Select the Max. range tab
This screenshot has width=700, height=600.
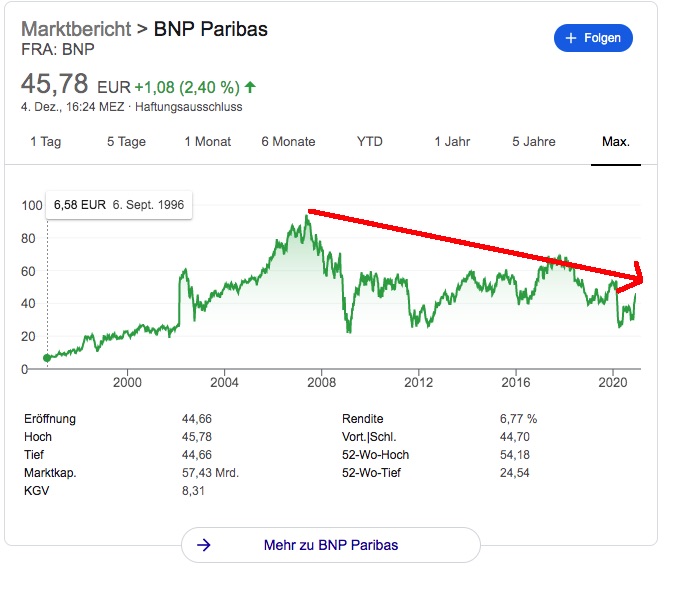coord(615,142)
